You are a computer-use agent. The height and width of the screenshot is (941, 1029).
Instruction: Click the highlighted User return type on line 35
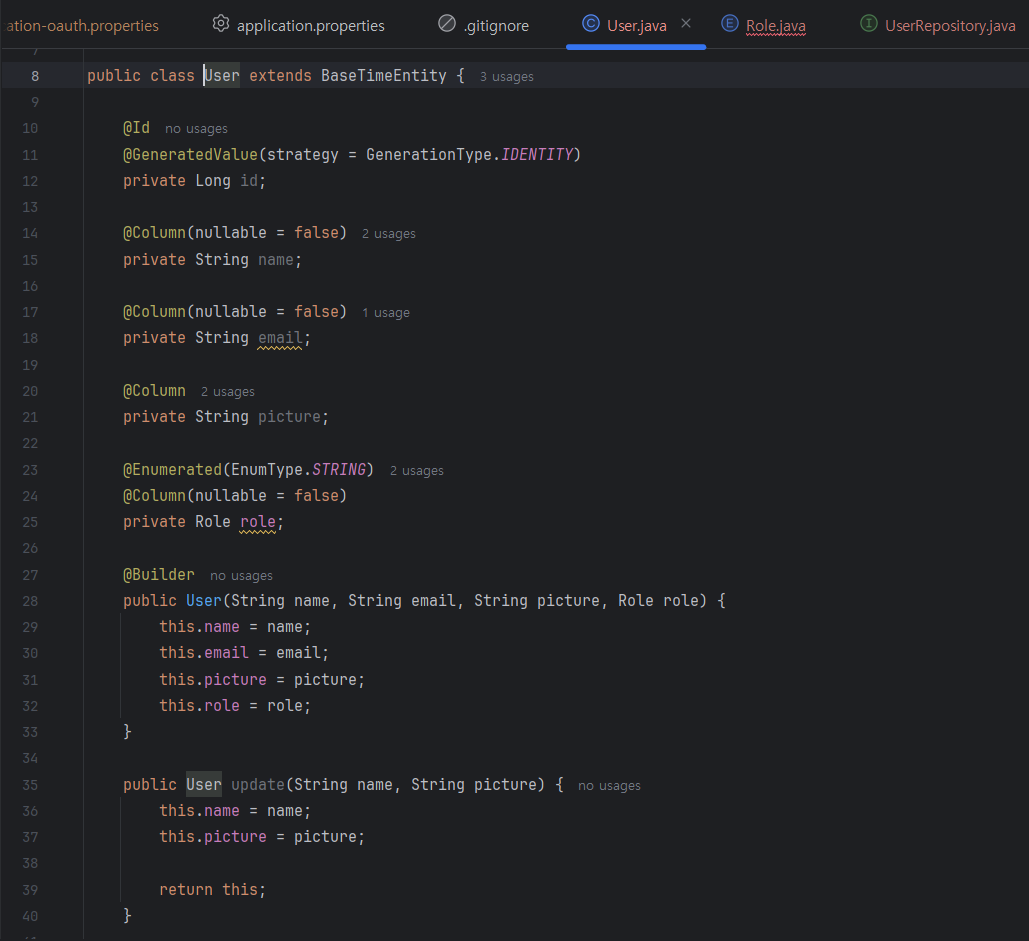(204, 784)
